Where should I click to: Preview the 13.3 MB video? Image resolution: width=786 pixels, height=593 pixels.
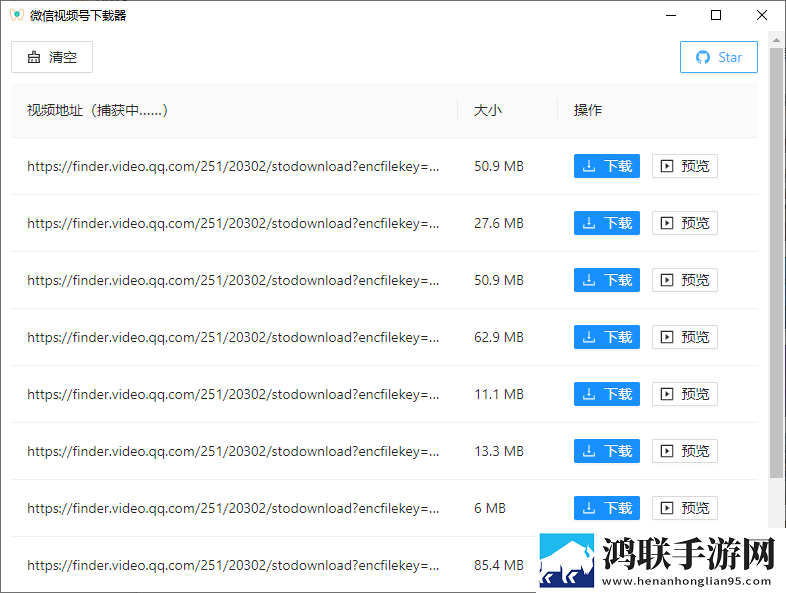point(685,451)
